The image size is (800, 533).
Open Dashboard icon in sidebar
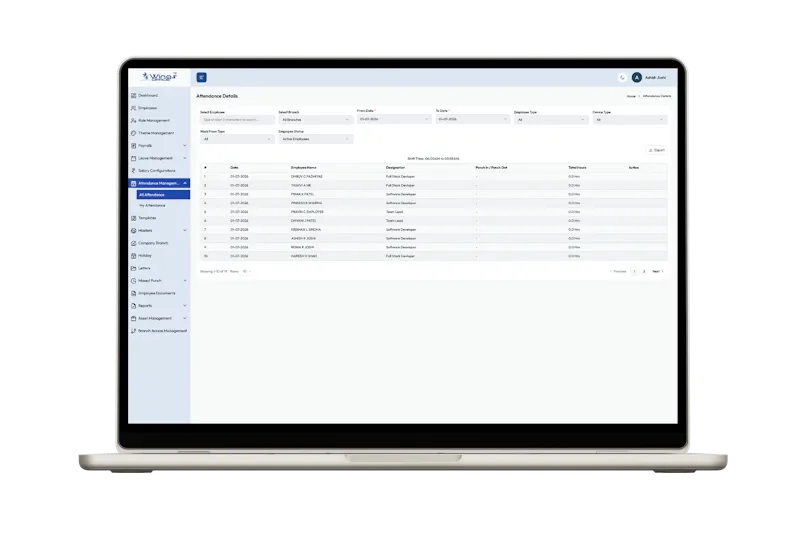134,95
